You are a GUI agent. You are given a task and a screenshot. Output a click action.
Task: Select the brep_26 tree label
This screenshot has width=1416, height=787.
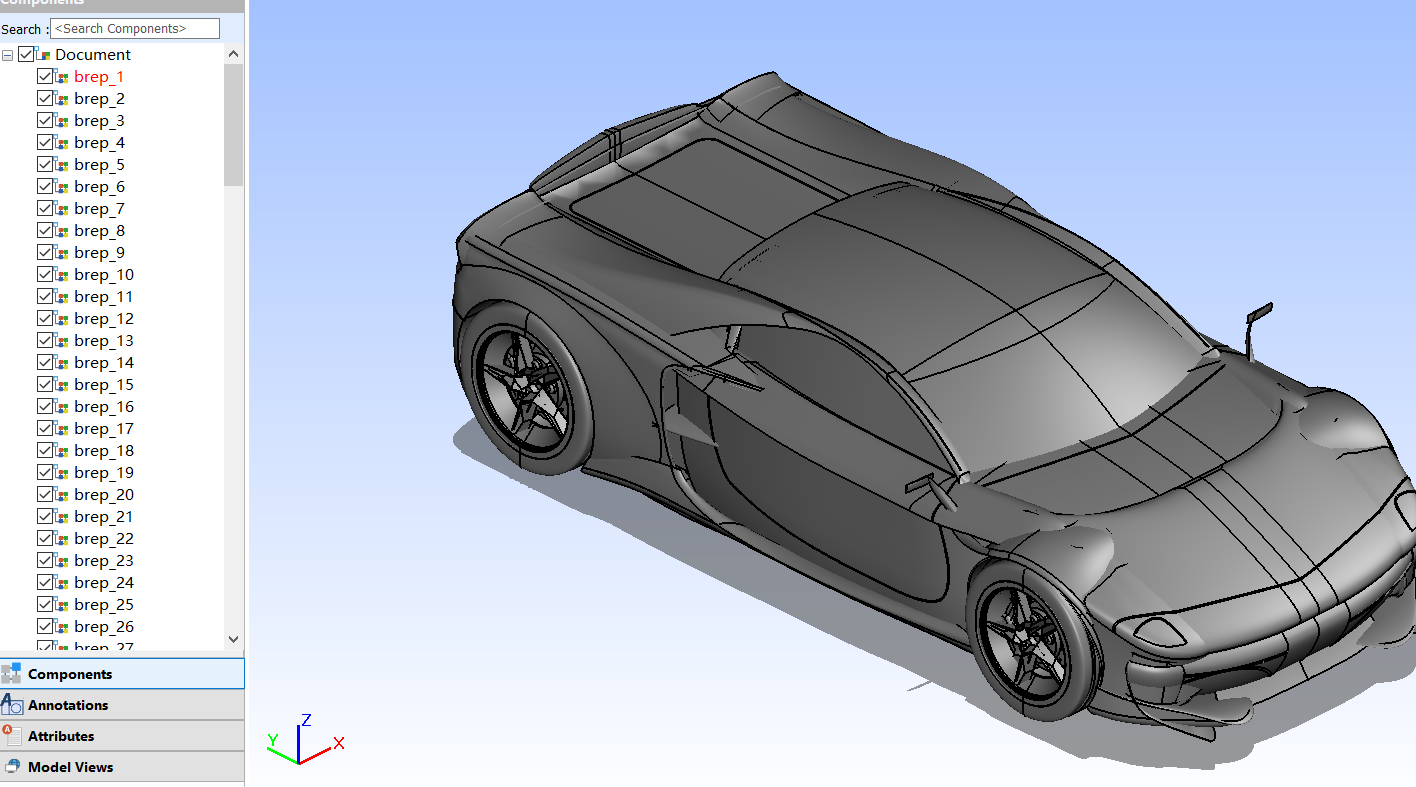click(104, 626)
